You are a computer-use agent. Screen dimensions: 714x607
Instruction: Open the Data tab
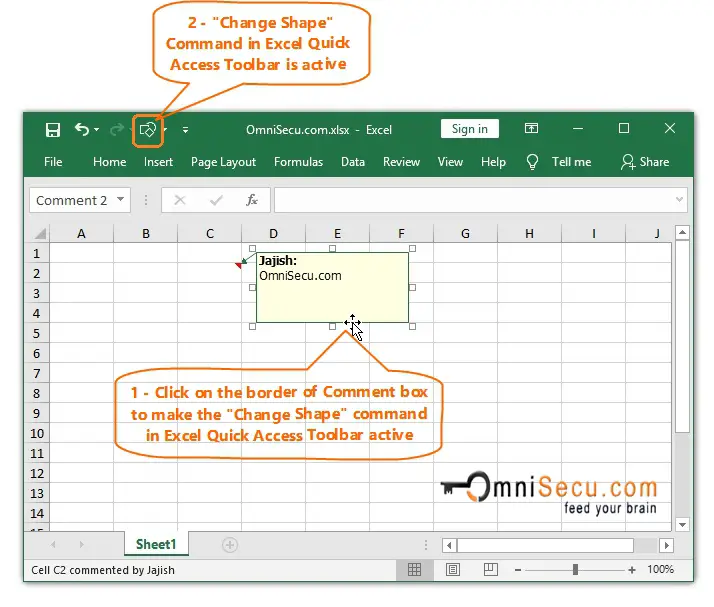353,162
